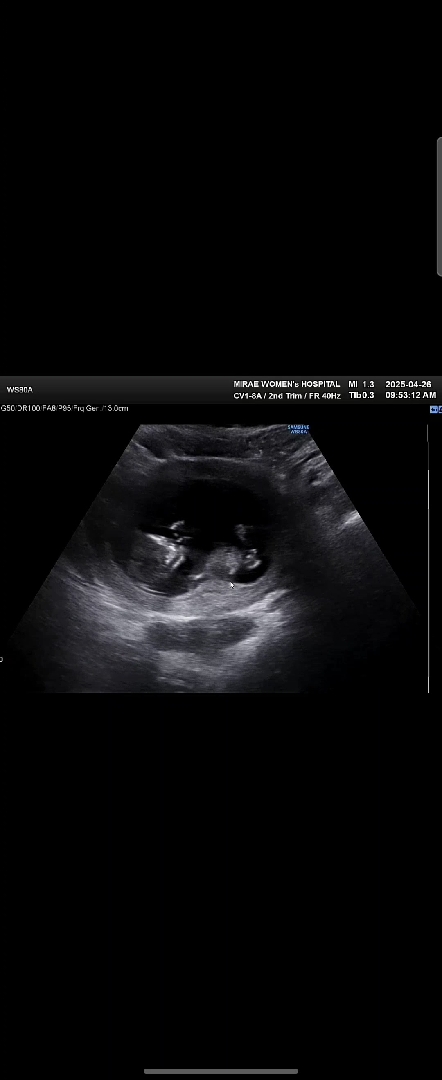This screenshot has width=442, height=1080.
Task: Tap the WS80A model label
Action: (x=20, y=390)
